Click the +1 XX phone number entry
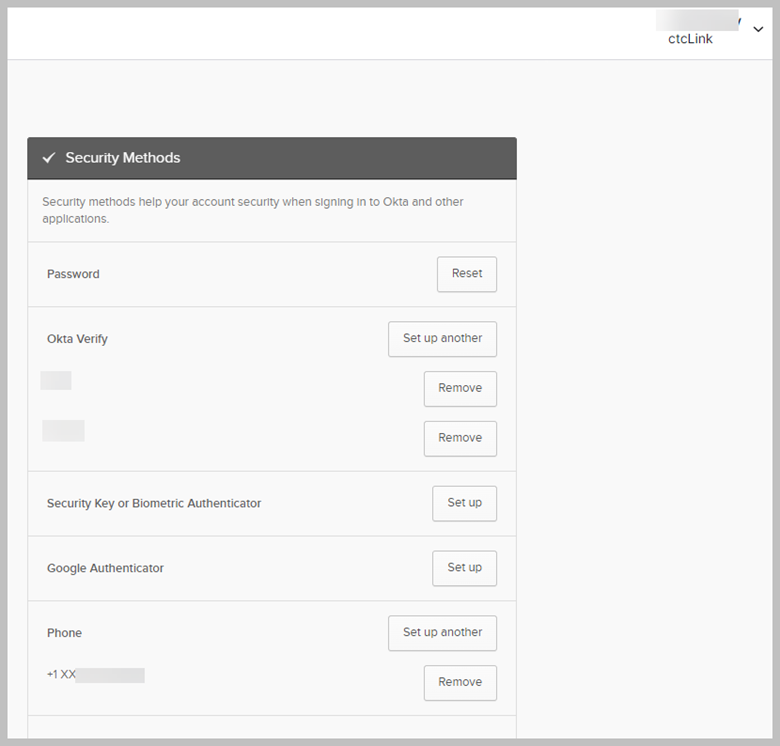This screenshot has width=780, height=746. [x=96, y=675]
